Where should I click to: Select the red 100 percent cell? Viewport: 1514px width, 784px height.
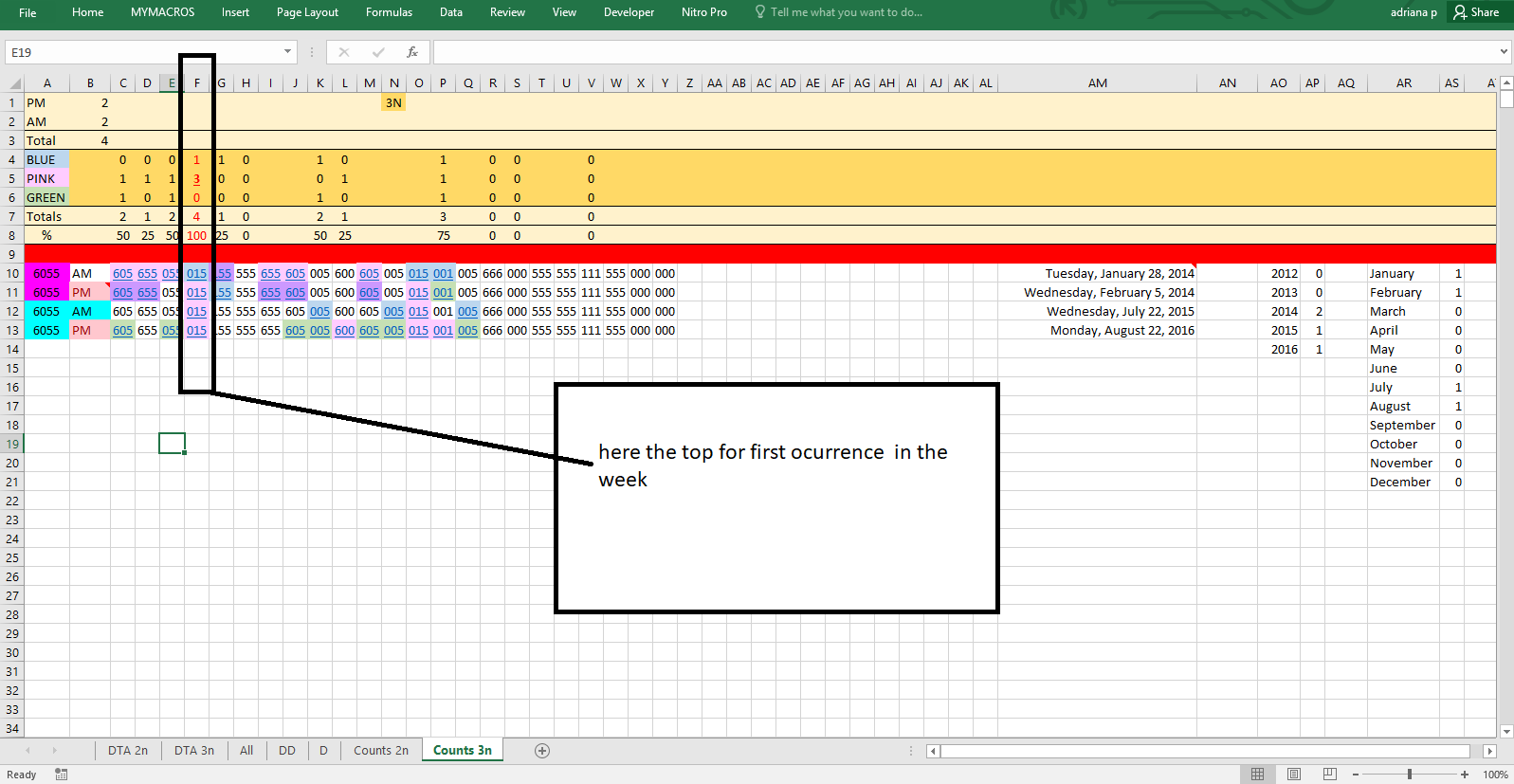point(196,235)
